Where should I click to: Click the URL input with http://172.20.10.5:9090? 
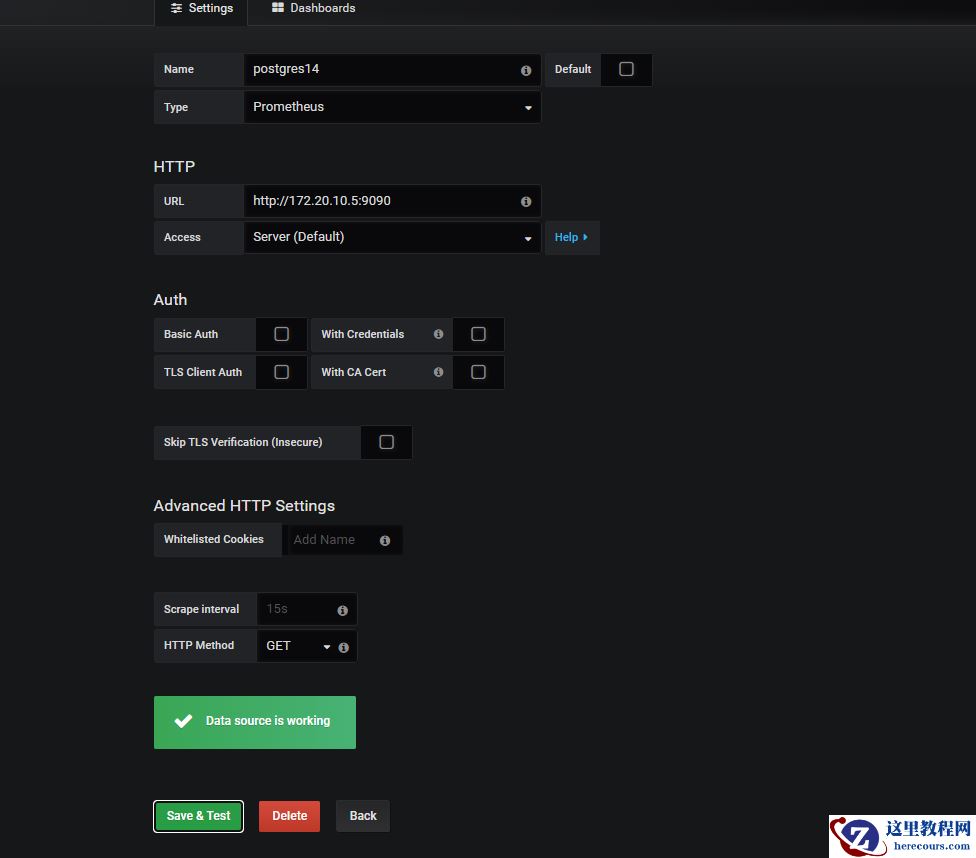392,201
